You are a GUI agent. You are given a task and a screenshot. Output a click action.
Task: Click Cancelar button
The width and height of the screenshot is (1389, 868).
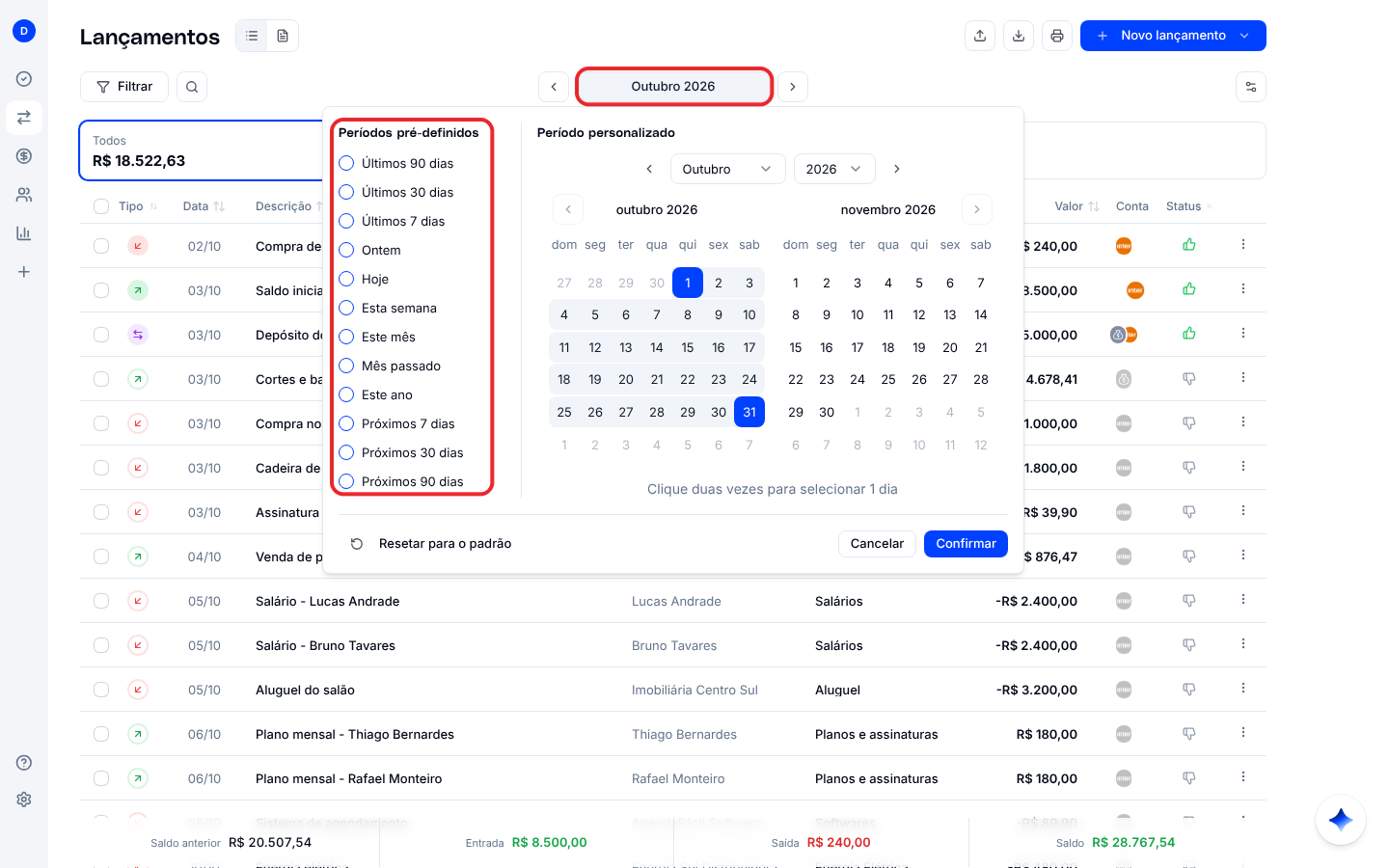[877, 544]
